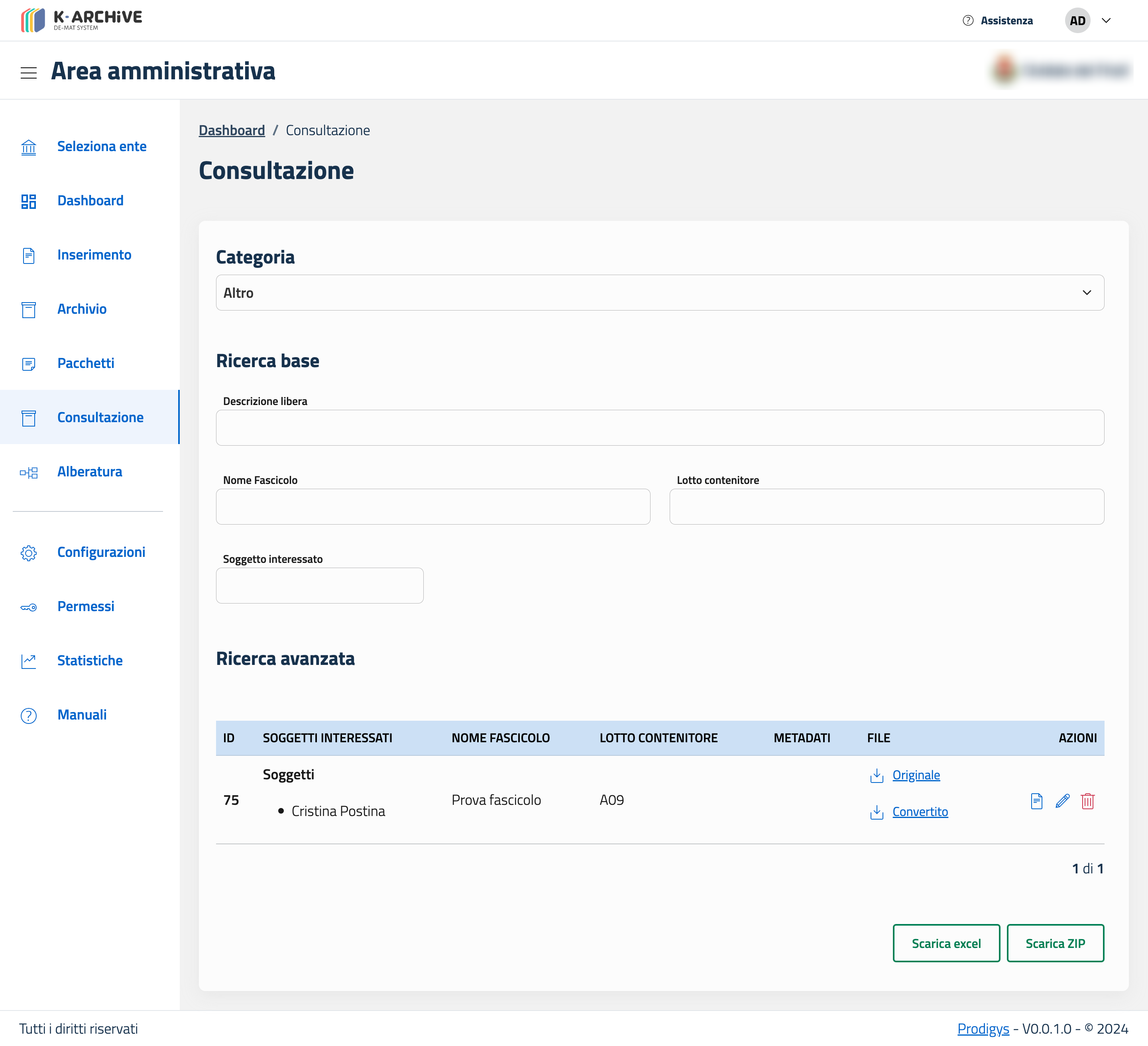Click into the Soggetto interessato field

(x=319, y=585)
